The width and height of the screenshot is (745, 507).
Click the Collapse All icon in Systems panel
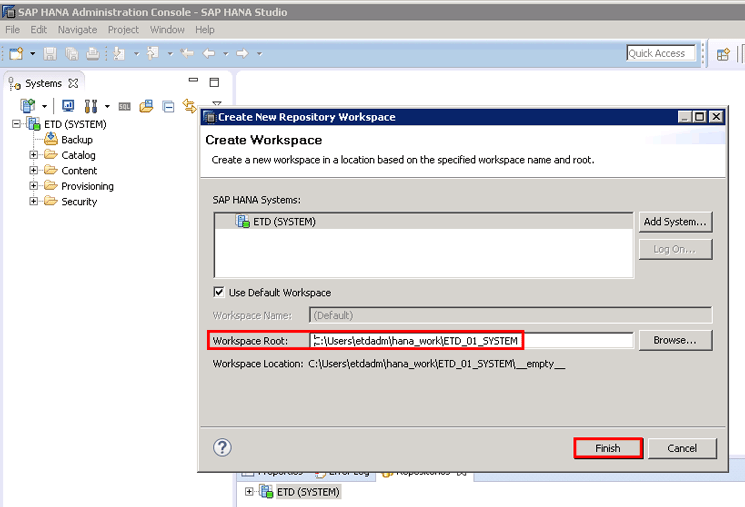click(x=169, y=106)
